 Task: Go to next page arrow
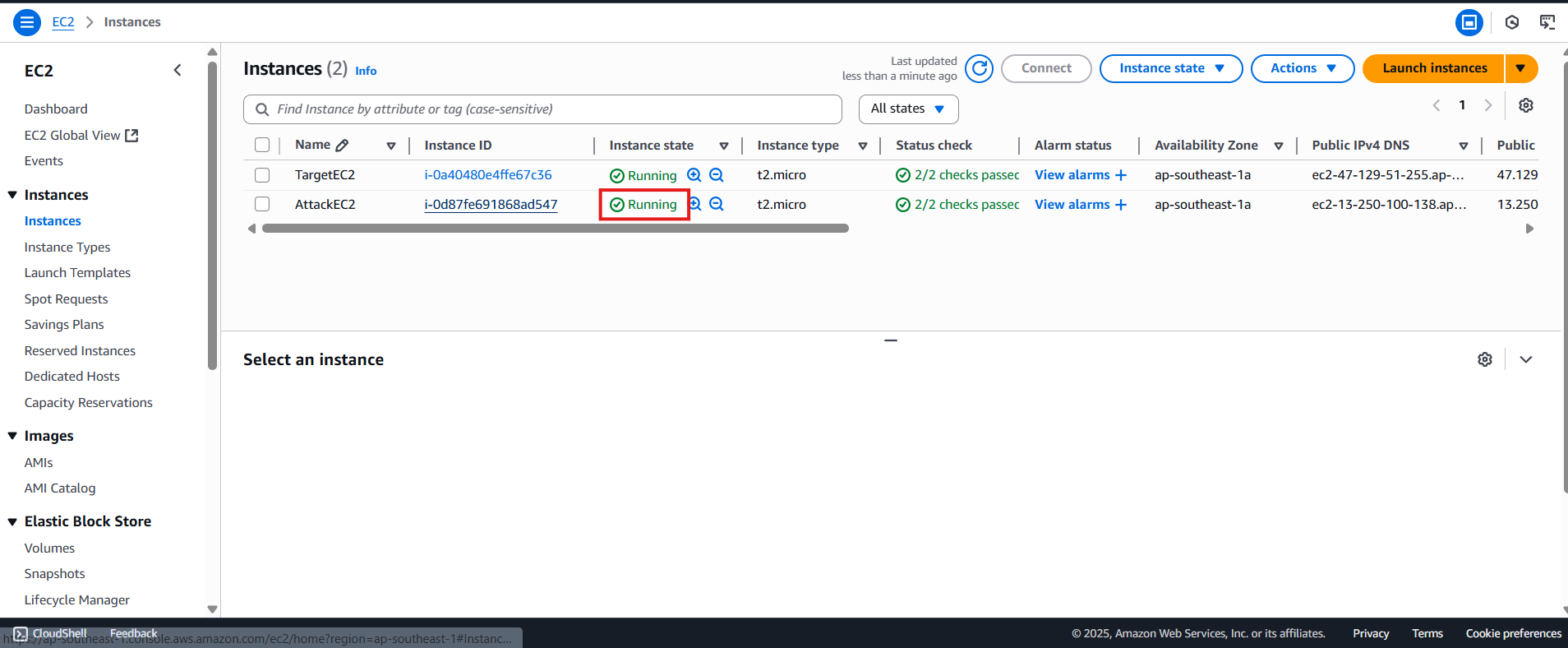click(x=1488, y=105)
